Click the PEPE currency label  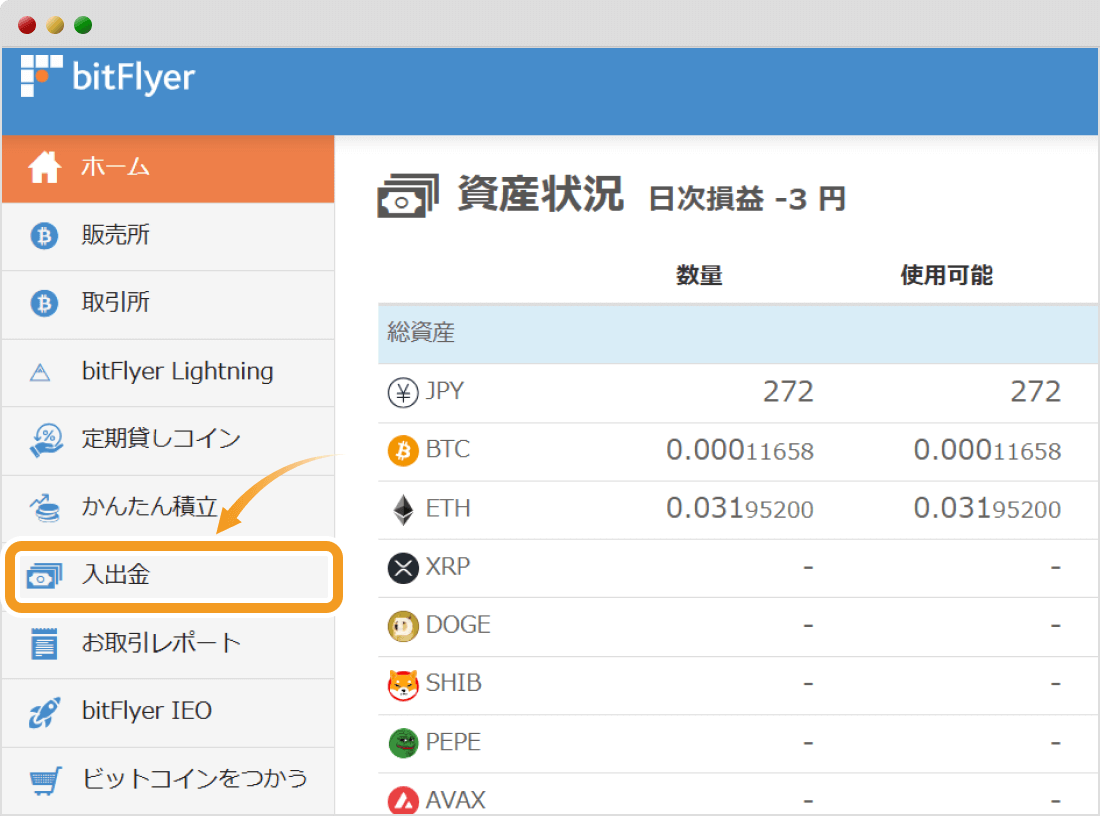click(453, 742)
